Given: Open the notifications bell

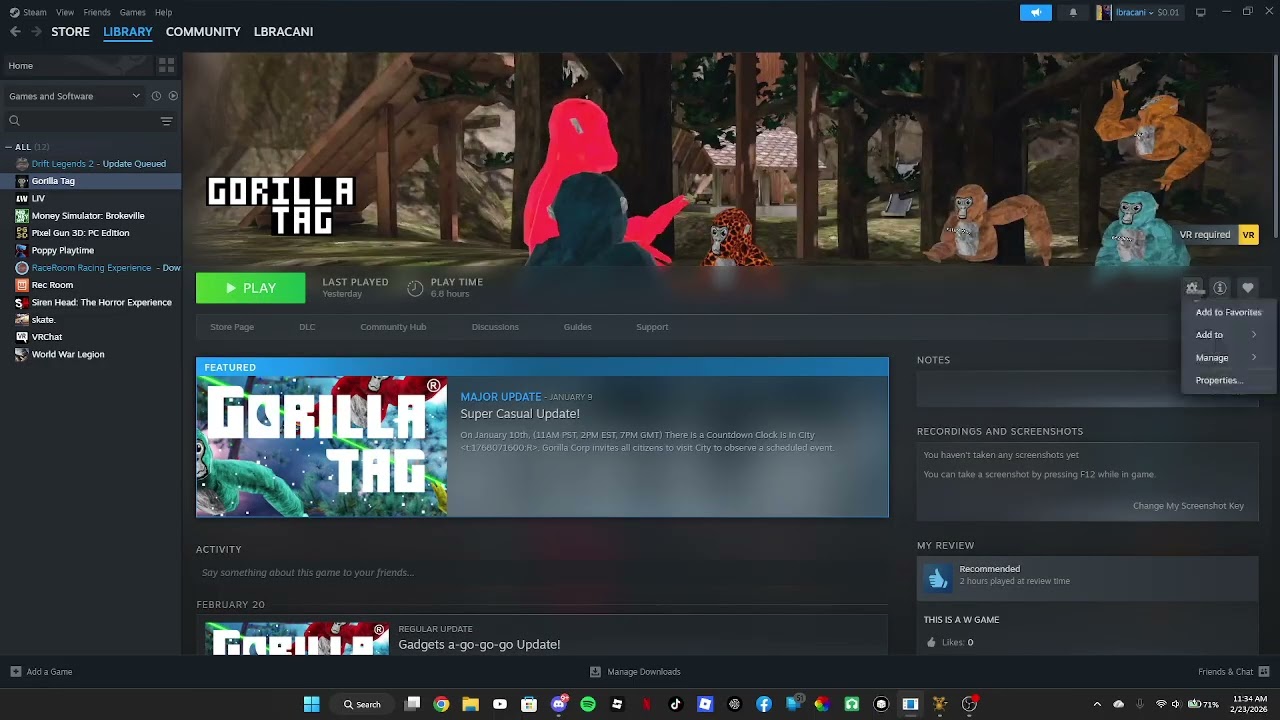Looking at the screenshot, I should click(x=1073, y=12).
